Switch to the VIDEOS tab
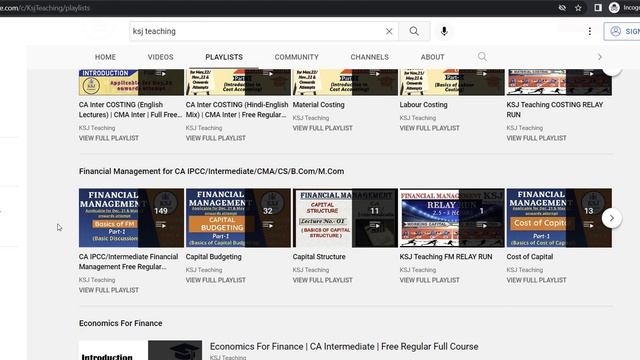Viewport: 640px width, 360px height. 160,57
